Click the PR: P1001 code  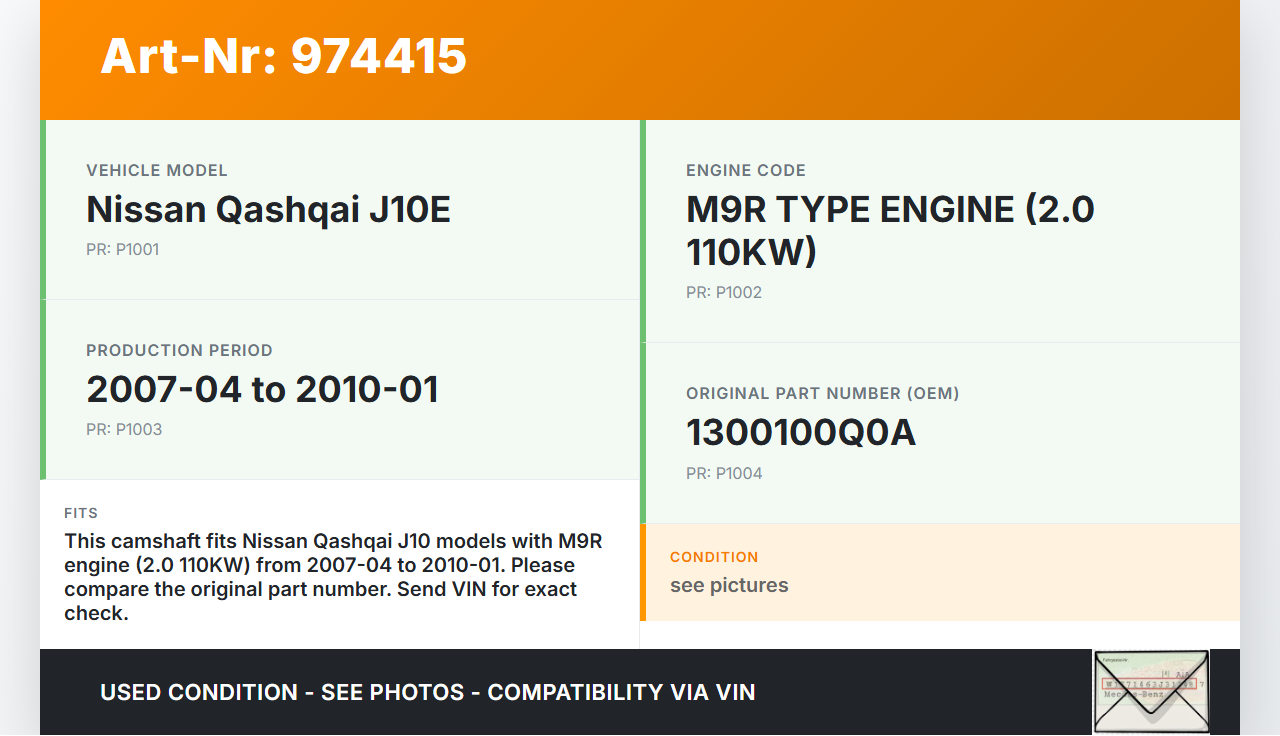click(122, 250)
